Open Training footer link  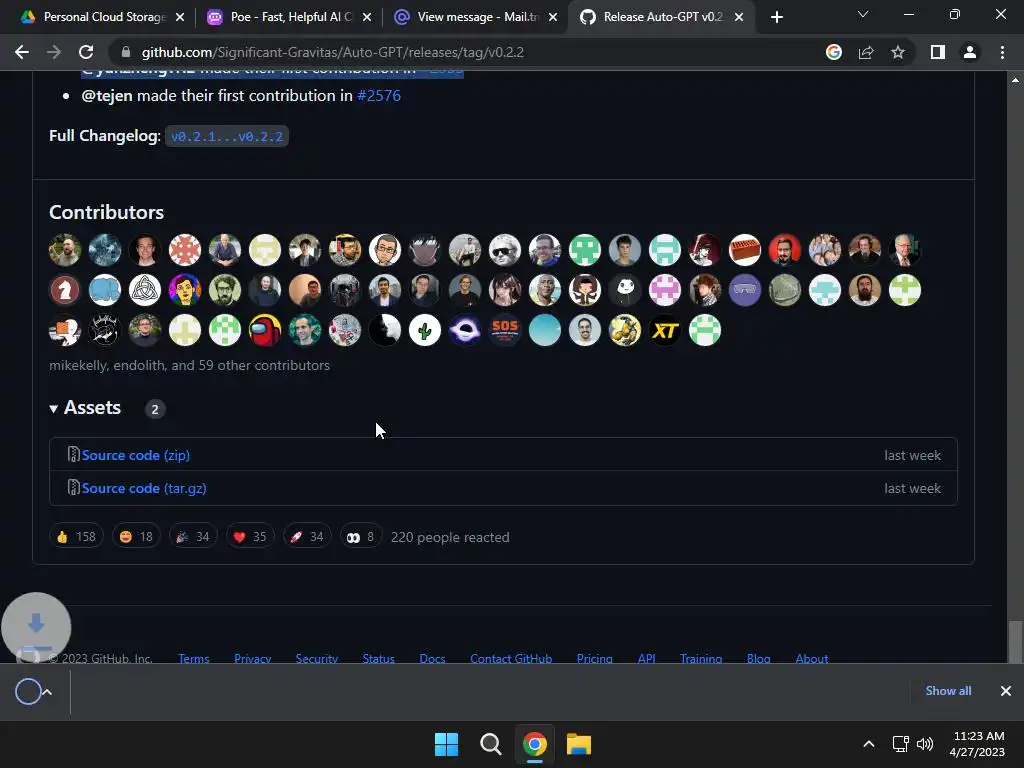pyautogui.click(x=701, y=658)
